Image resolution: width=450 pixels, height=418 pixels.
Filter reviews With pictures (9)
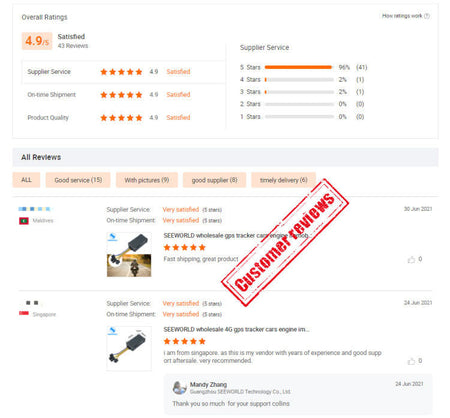[x=147, y=180]
